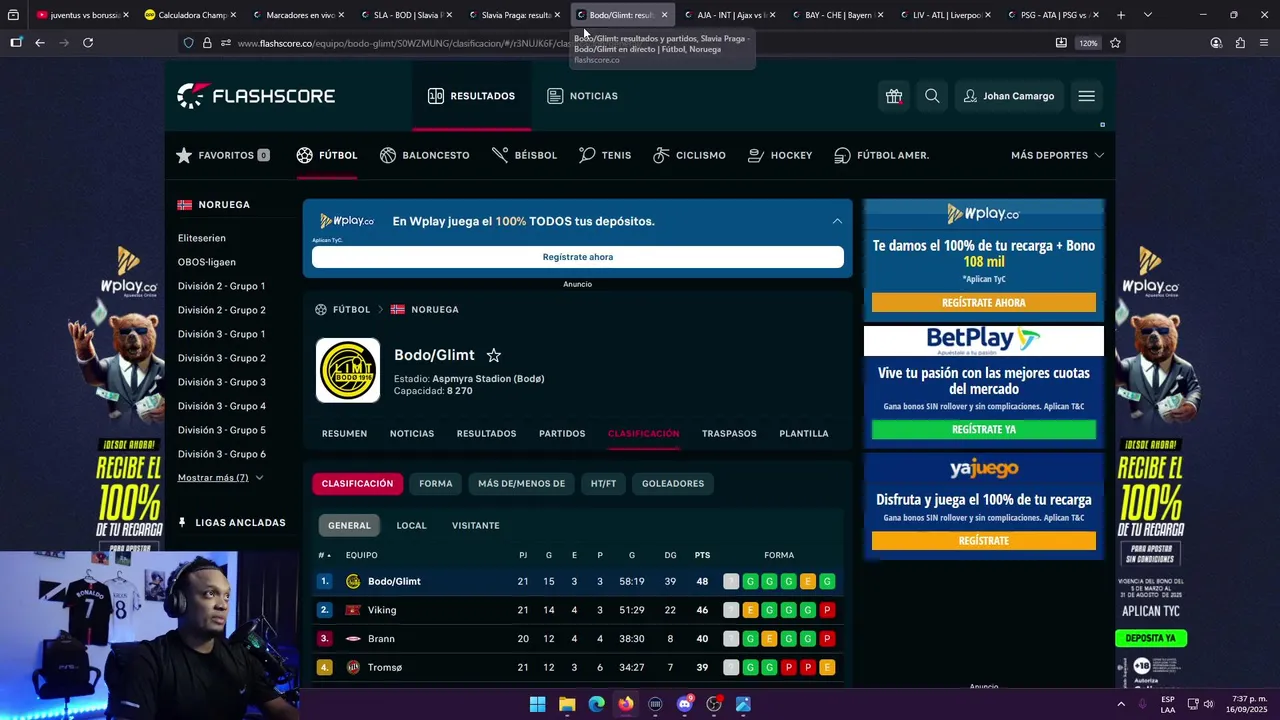Viewport: 1280px width, 720px height.
Task: Click the Norway flag beside NORUEGA sidebar heading
Action: click(184, 205)
